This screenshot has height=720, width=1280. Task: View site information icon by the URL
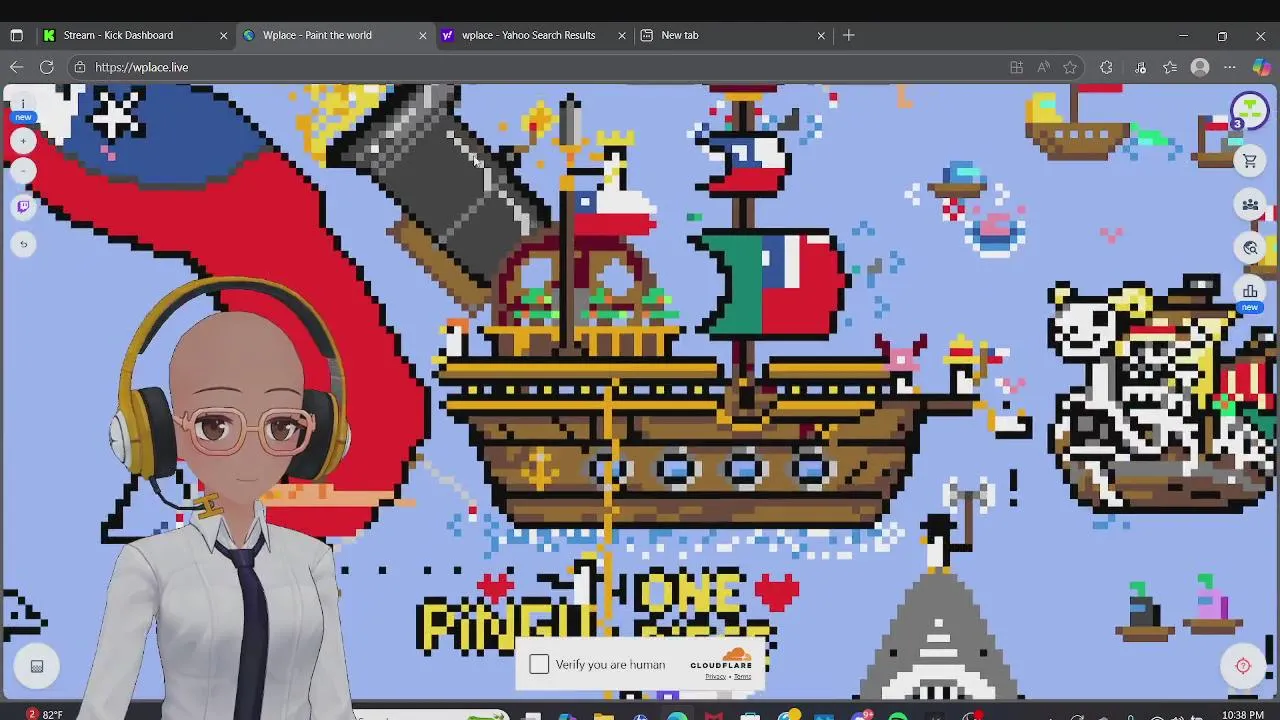tap(80, 67)
